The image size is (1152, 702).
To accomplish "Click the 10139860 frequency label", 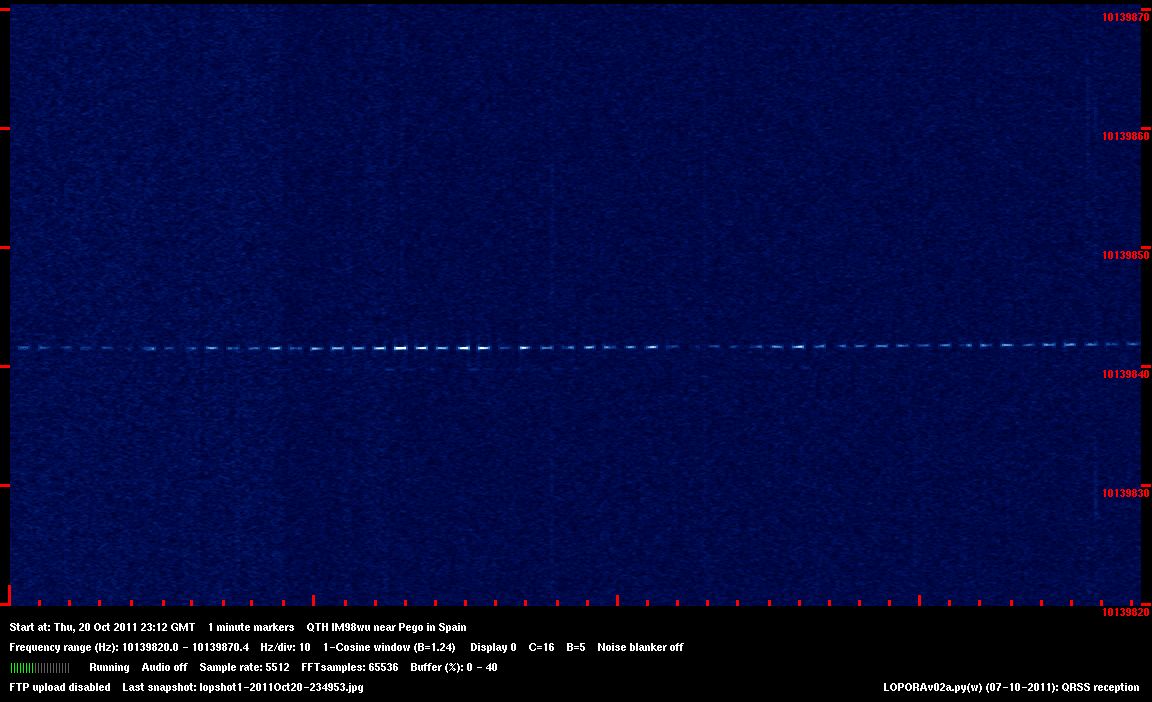I will [x=1126, y=137].
